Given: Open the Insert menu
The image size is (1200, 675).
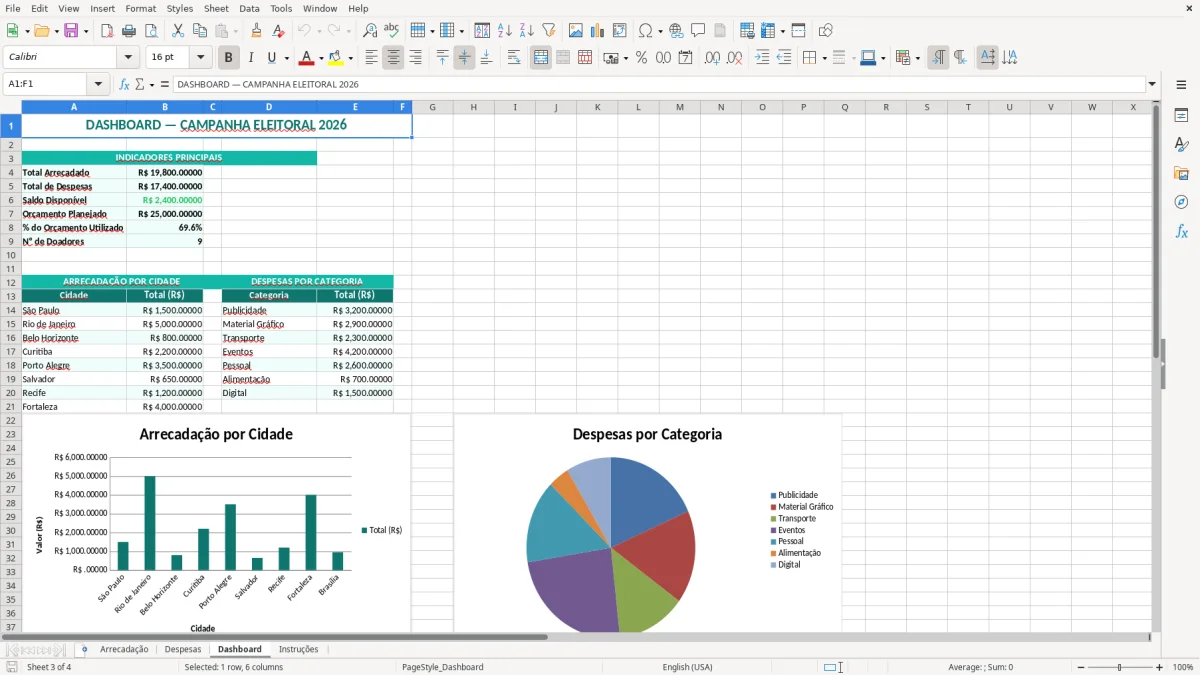Looking at the screenshot, I should pos(102,8).
